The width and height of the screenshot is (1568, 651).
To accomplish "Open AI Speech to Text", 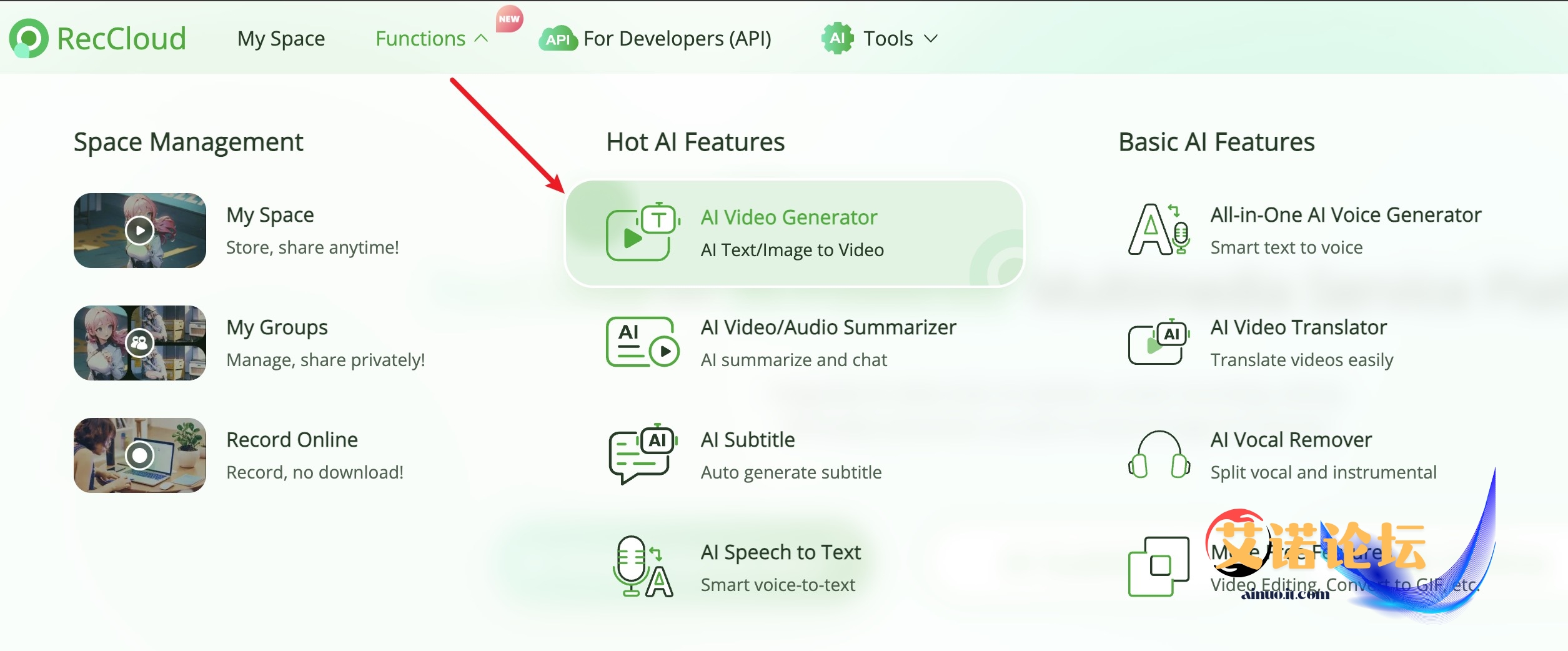I will click(781, 552).
